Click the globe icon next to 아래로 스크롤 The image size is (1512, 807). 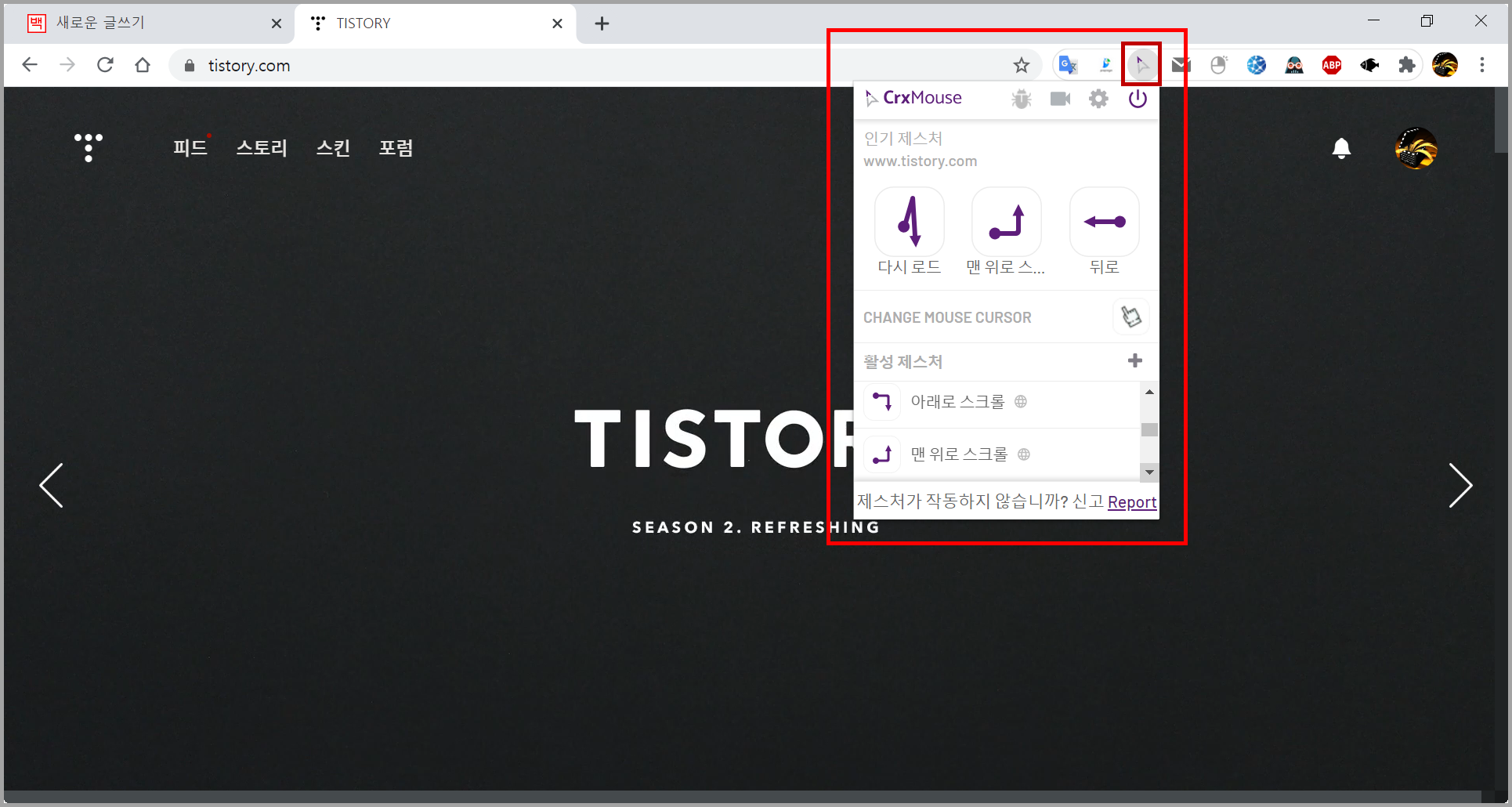click(x=1021, y=402)
